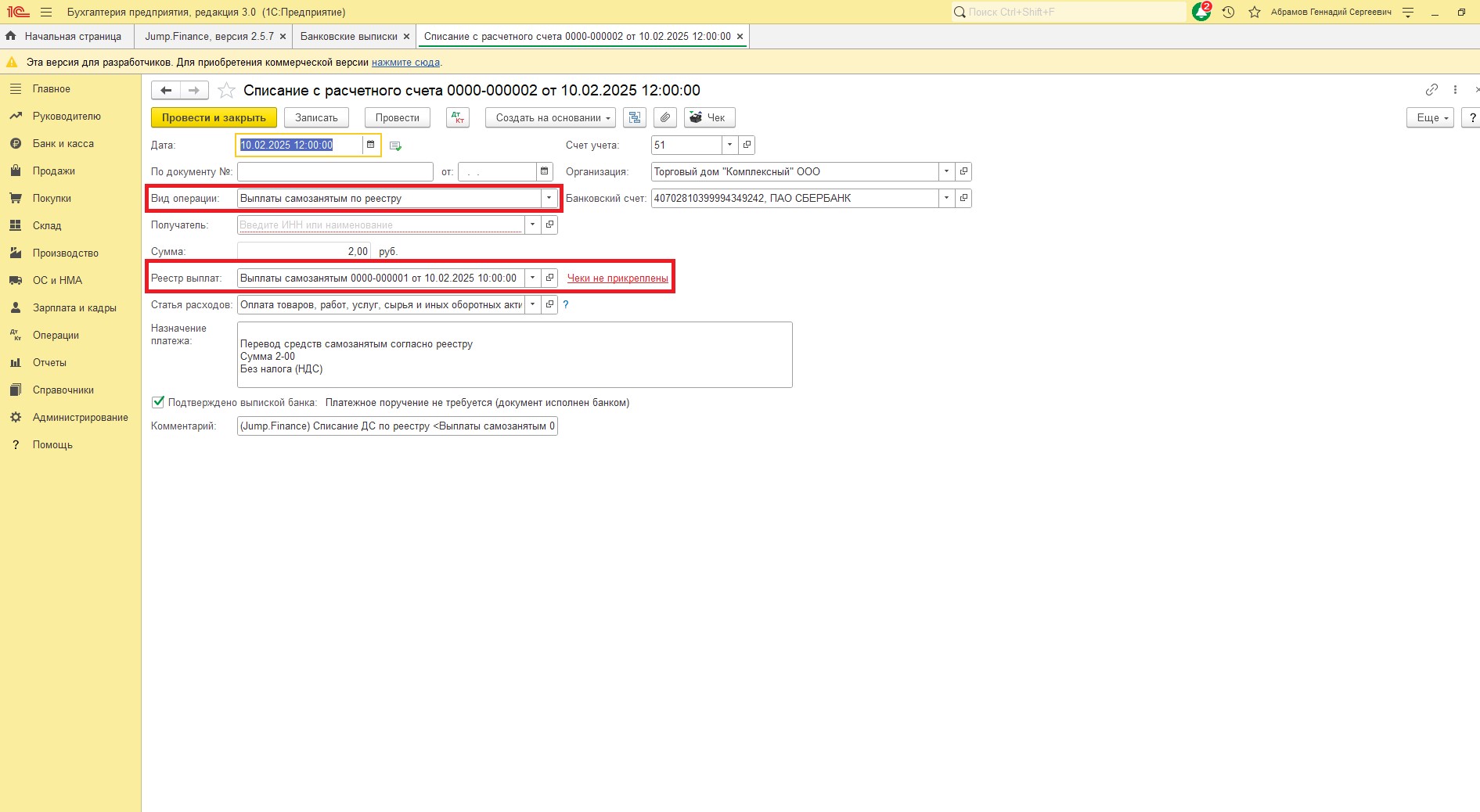Copy link to document via chain icon

[x=1431, y=90]
